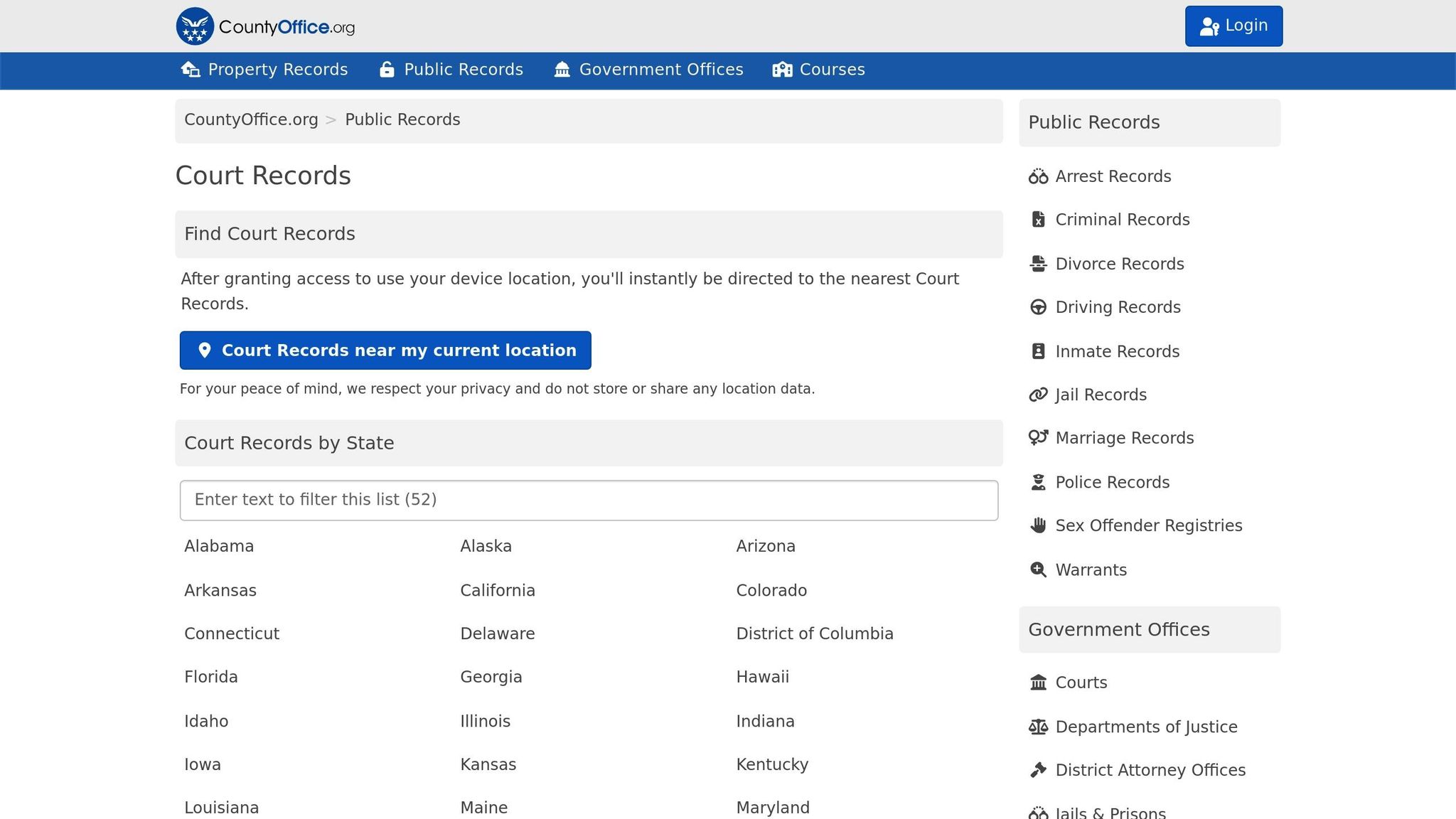Click the Warrants magnifying glass icon
The image size is (1456, 819).
(1038, 569)
